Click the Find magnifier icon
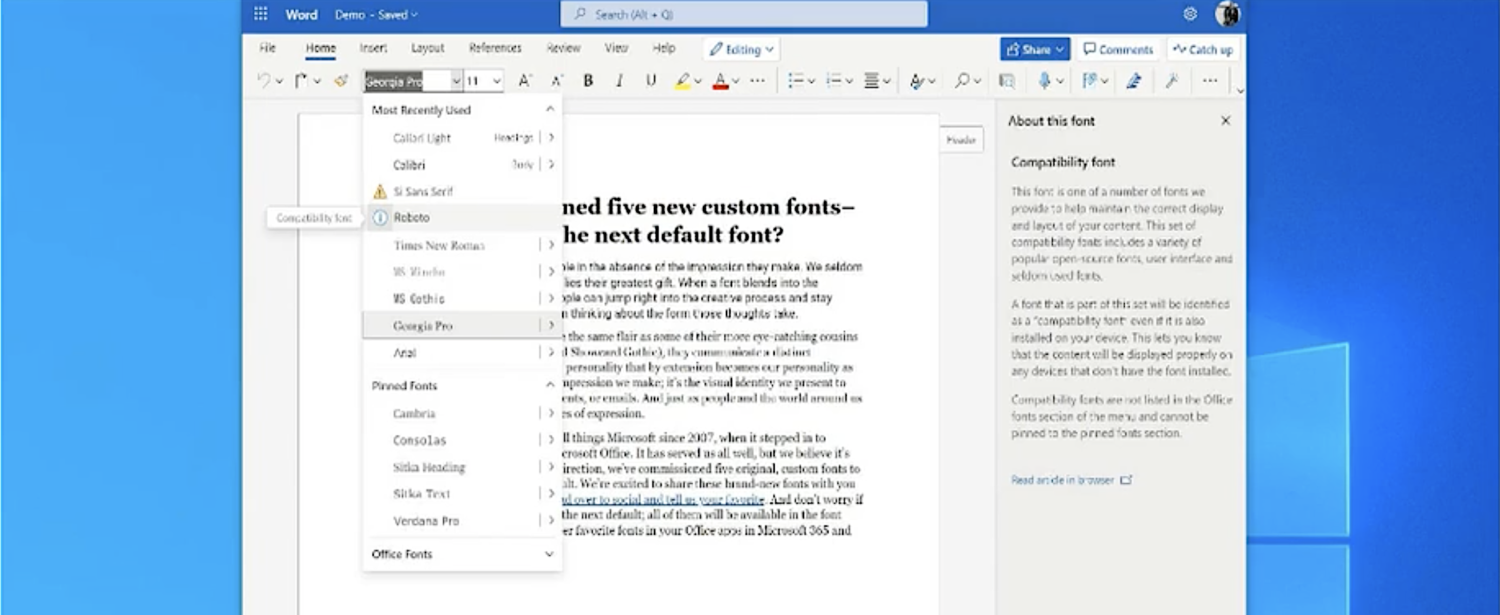The height and width of the screenshot is (615, 1500). click(962, 81)
